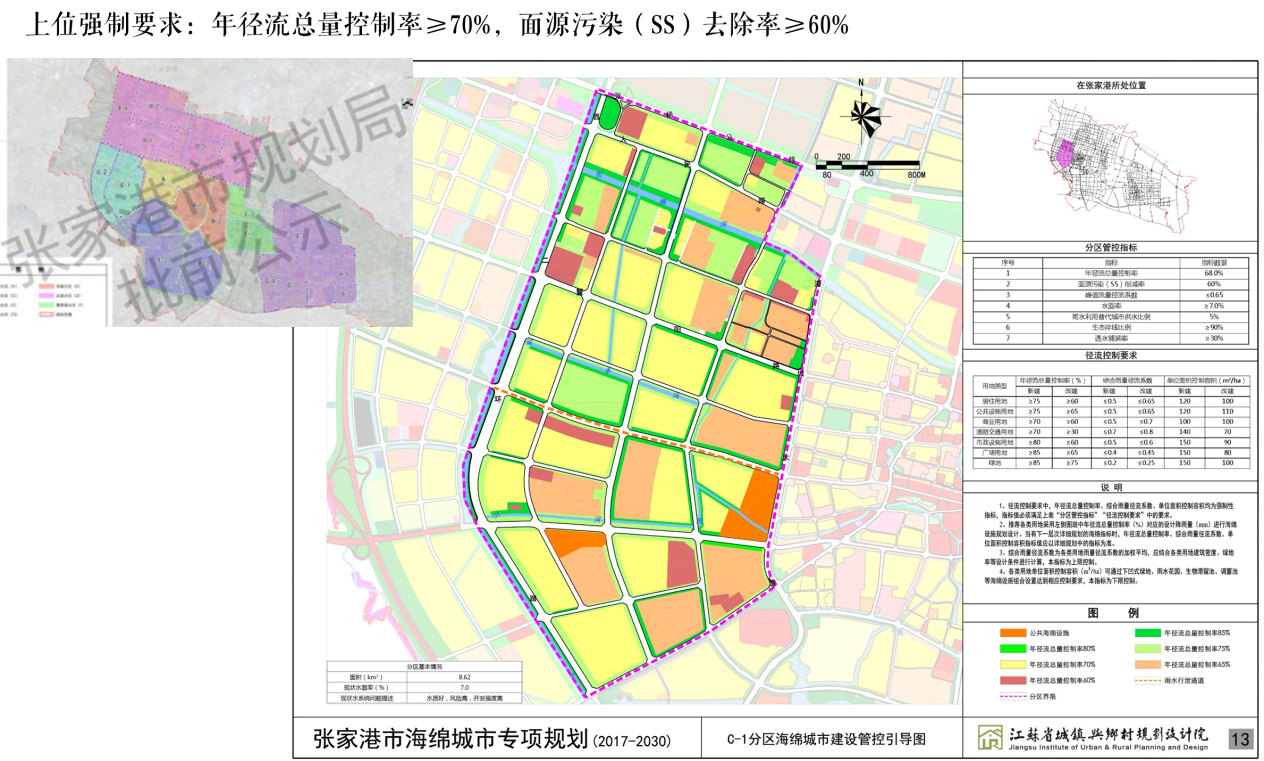Click the 综合雨量径流系数 column header

tap(1127, 380)
